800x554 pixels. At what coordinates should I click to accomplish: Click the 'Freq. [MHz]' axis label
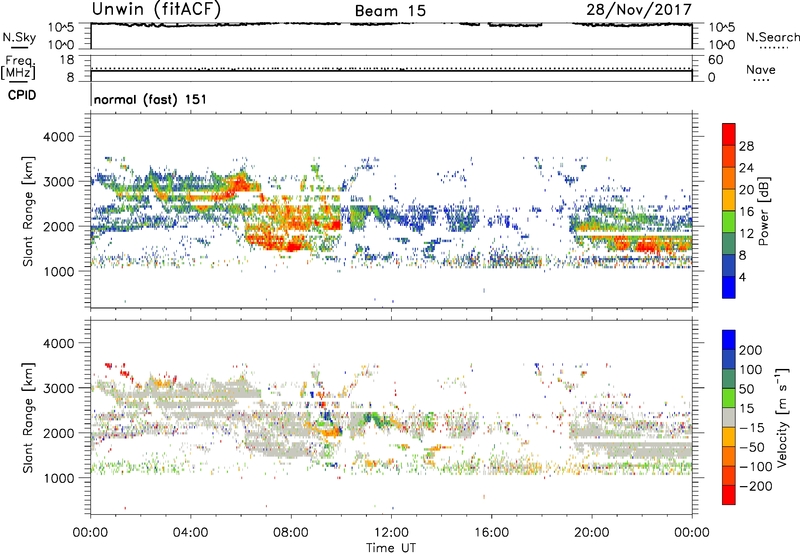[x=19, y=67]
